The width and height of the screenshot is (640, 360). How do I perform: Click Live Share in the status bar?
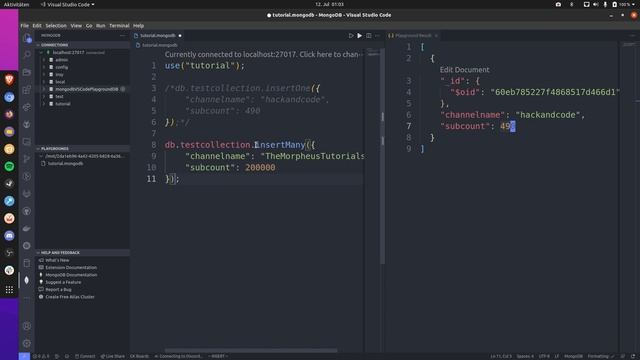[x=113, y=356]
